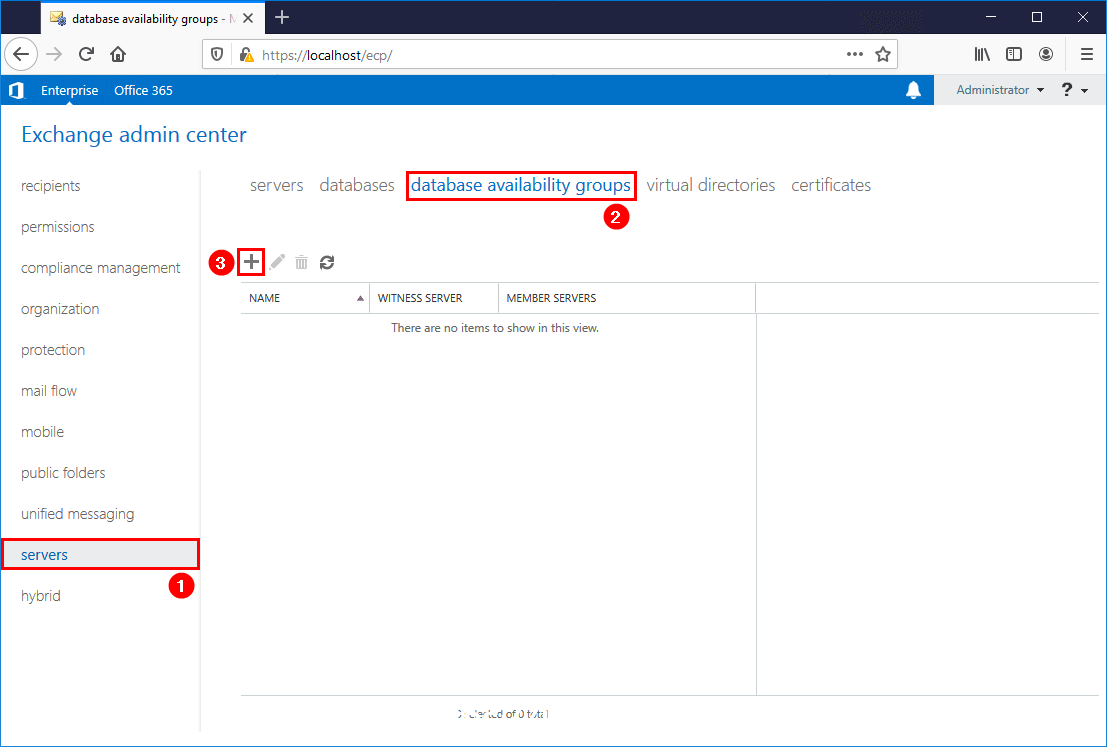The image size is (1107, 747).
Task: Open compliance management section
Action: (x=100, y=268)
